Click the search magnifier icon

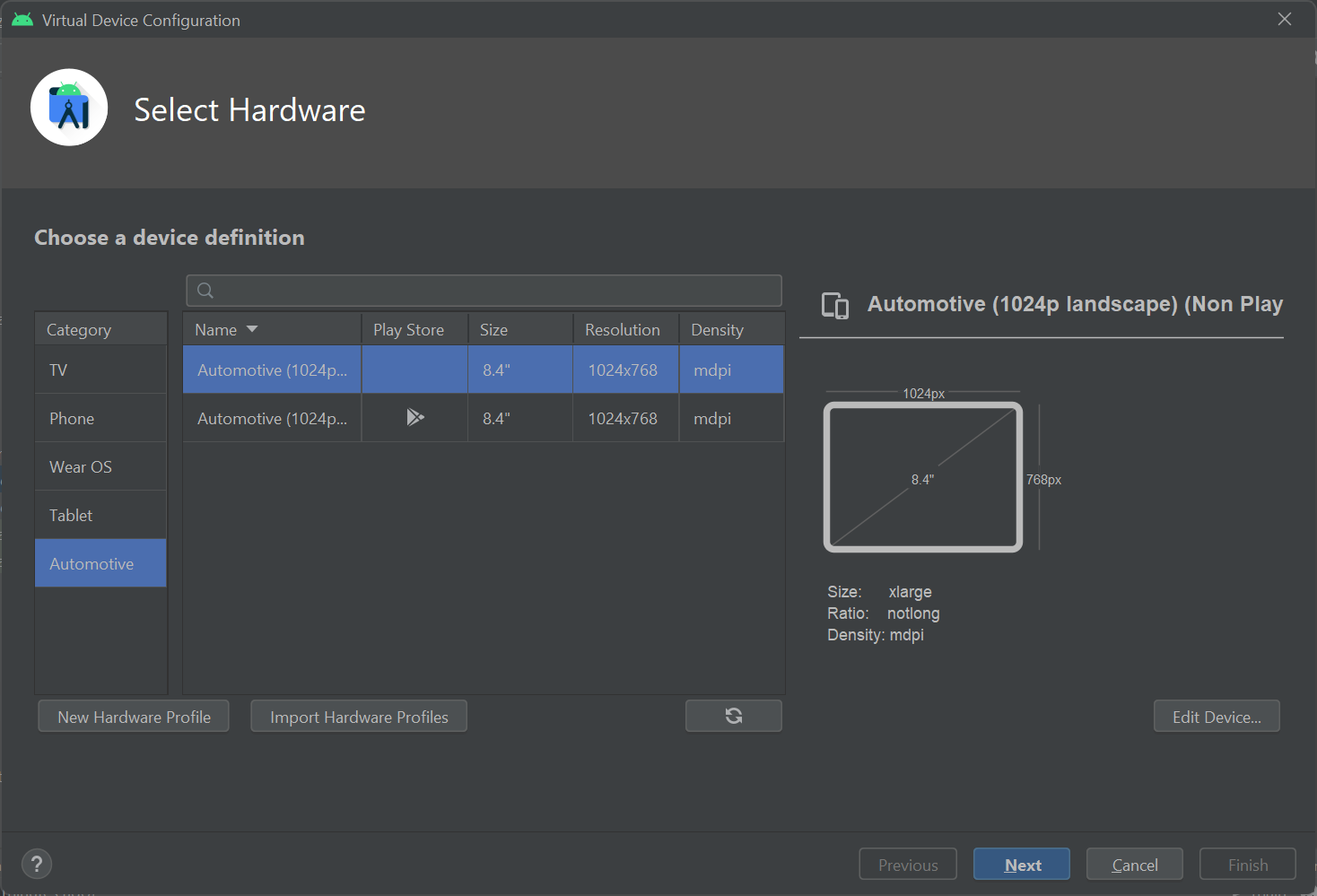(x=205, y=291)
